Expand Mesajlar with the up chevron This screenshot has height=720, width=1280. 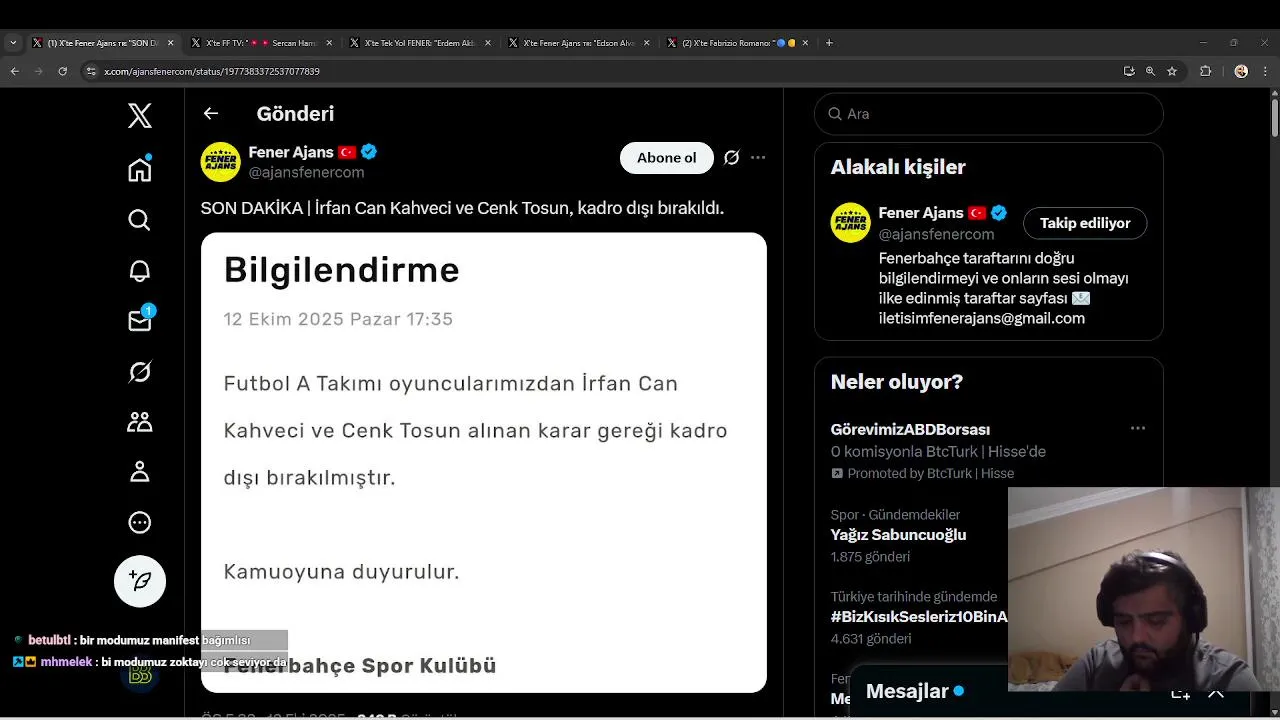point(1216,693)
